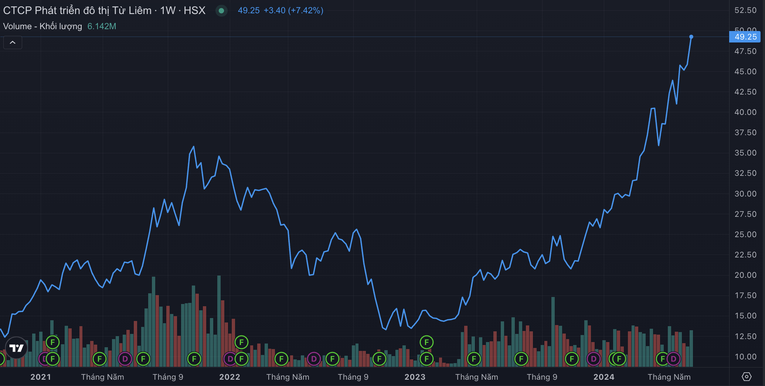Open the last D marker above Tháng Năm 2024
The image size is (765, 386).
pos(673,359)
